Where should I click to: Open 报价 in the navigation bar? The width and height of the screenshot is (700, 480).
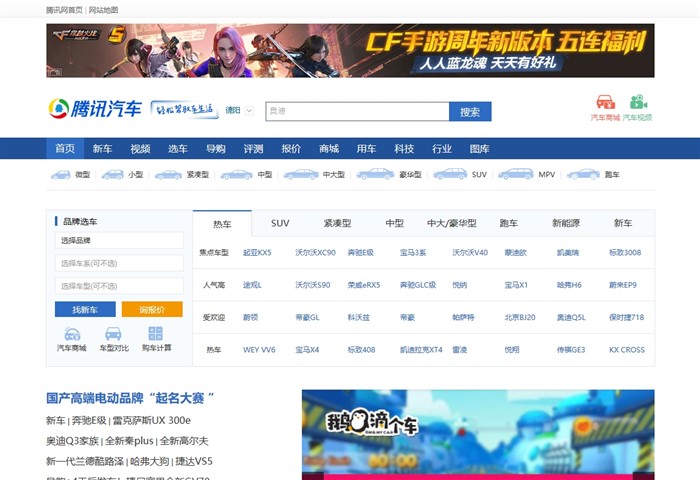click(291, 149)
